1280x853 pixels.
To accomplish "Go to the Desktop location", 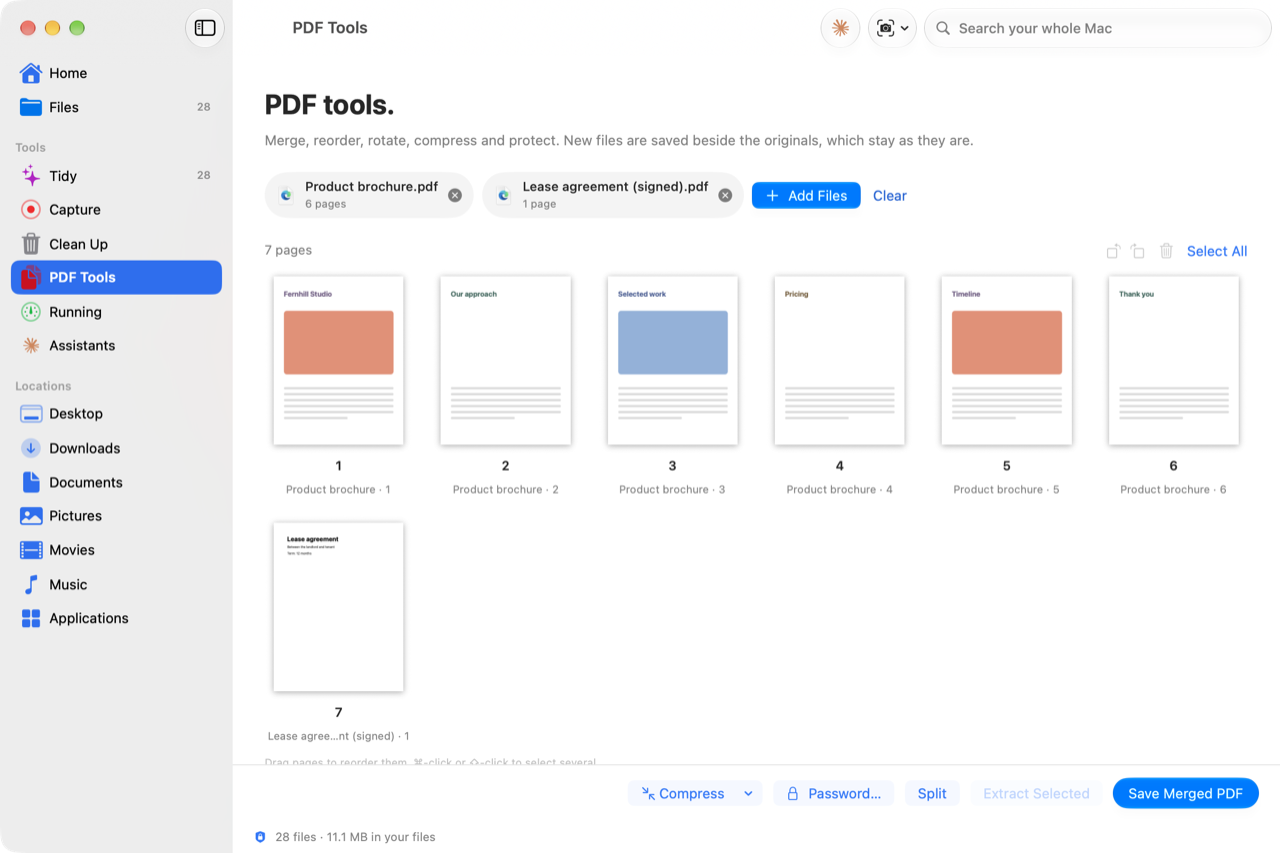I will click(x=116, y=414).
